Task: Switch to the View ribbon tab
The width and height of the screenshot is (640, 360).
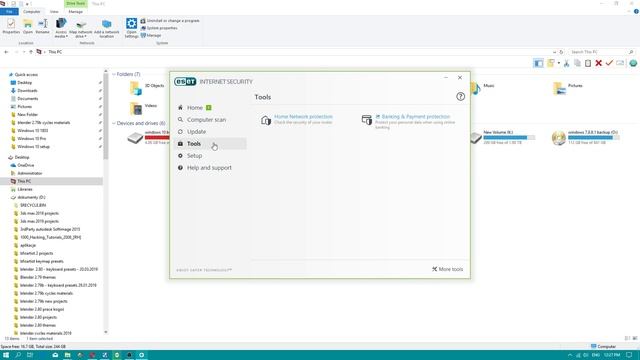Action: click(x=54, y=12)
